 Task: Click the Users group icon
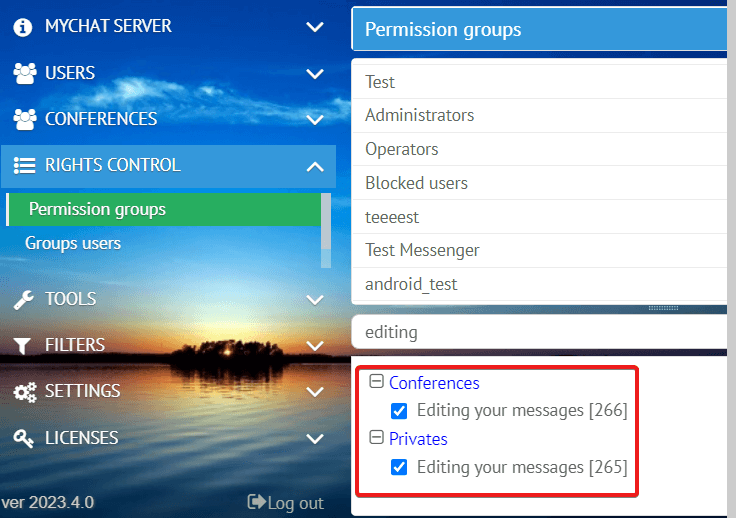24,73
